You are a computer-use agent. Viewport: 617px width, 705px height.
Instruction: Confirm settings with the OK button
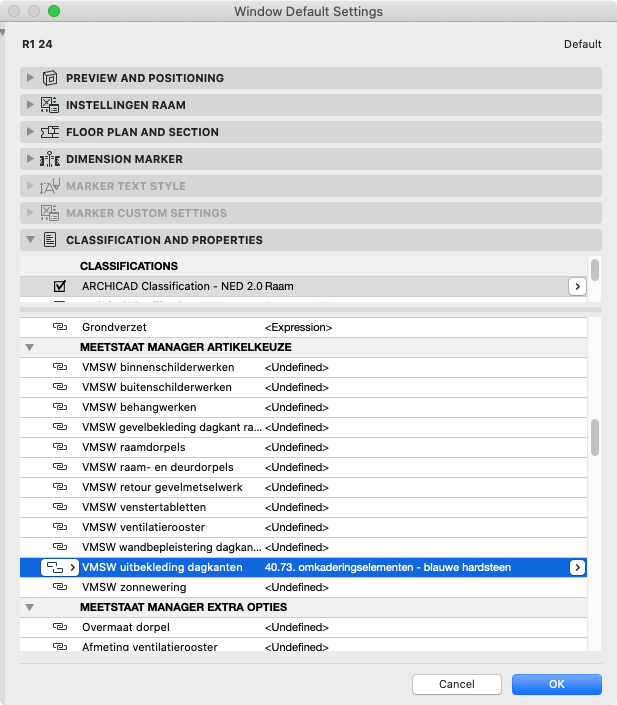pos(556,684)
